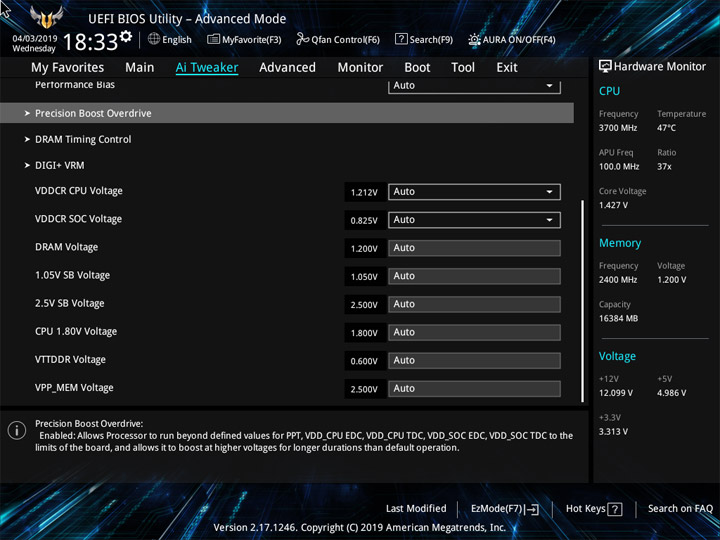Open VDDCR SOC Voltage dropdown
Screen dimensions: 720x540
(x=474, y=219)
